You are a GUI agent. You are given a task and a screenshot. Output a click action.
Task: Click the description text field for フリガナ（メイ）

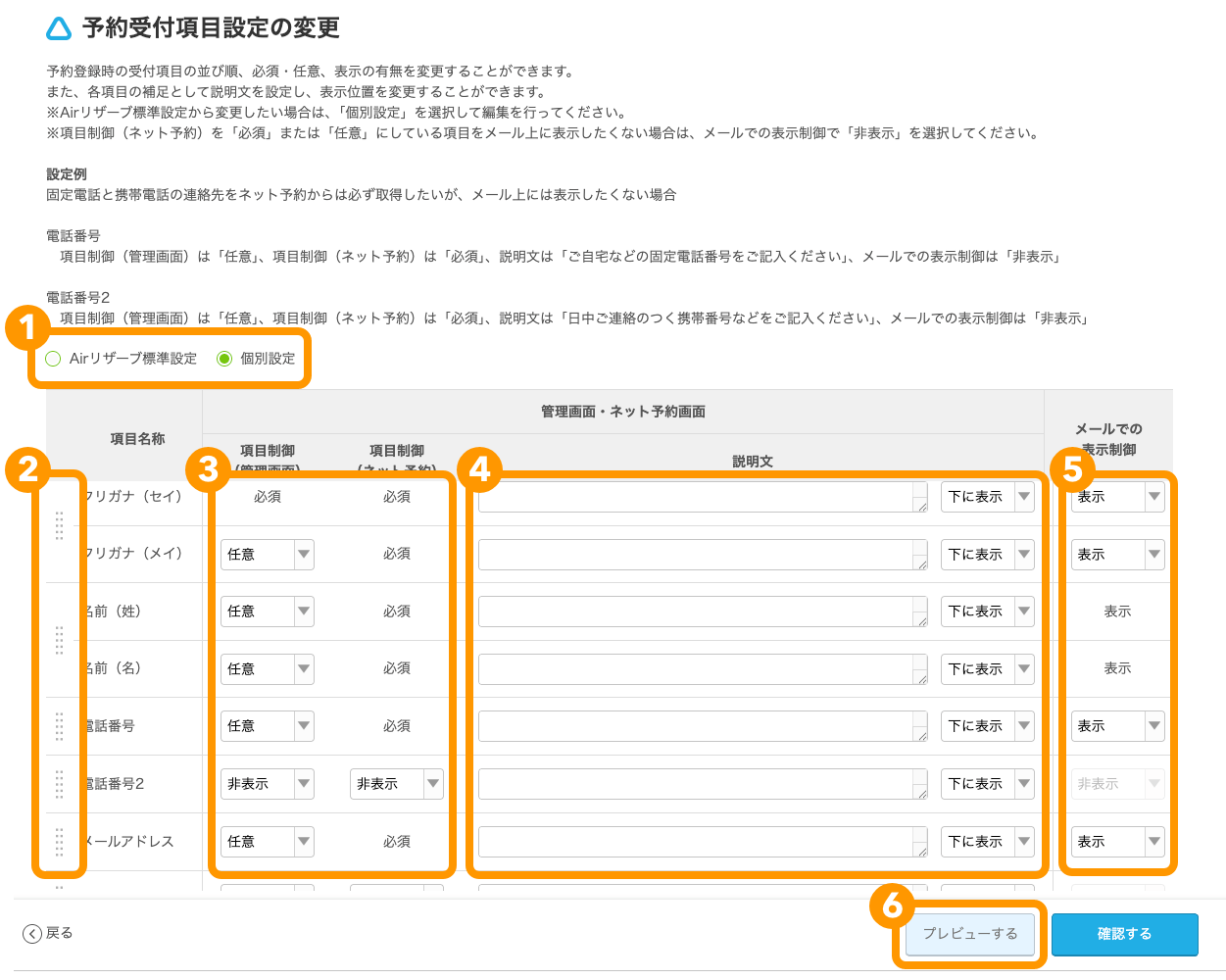tap(703, 555)
